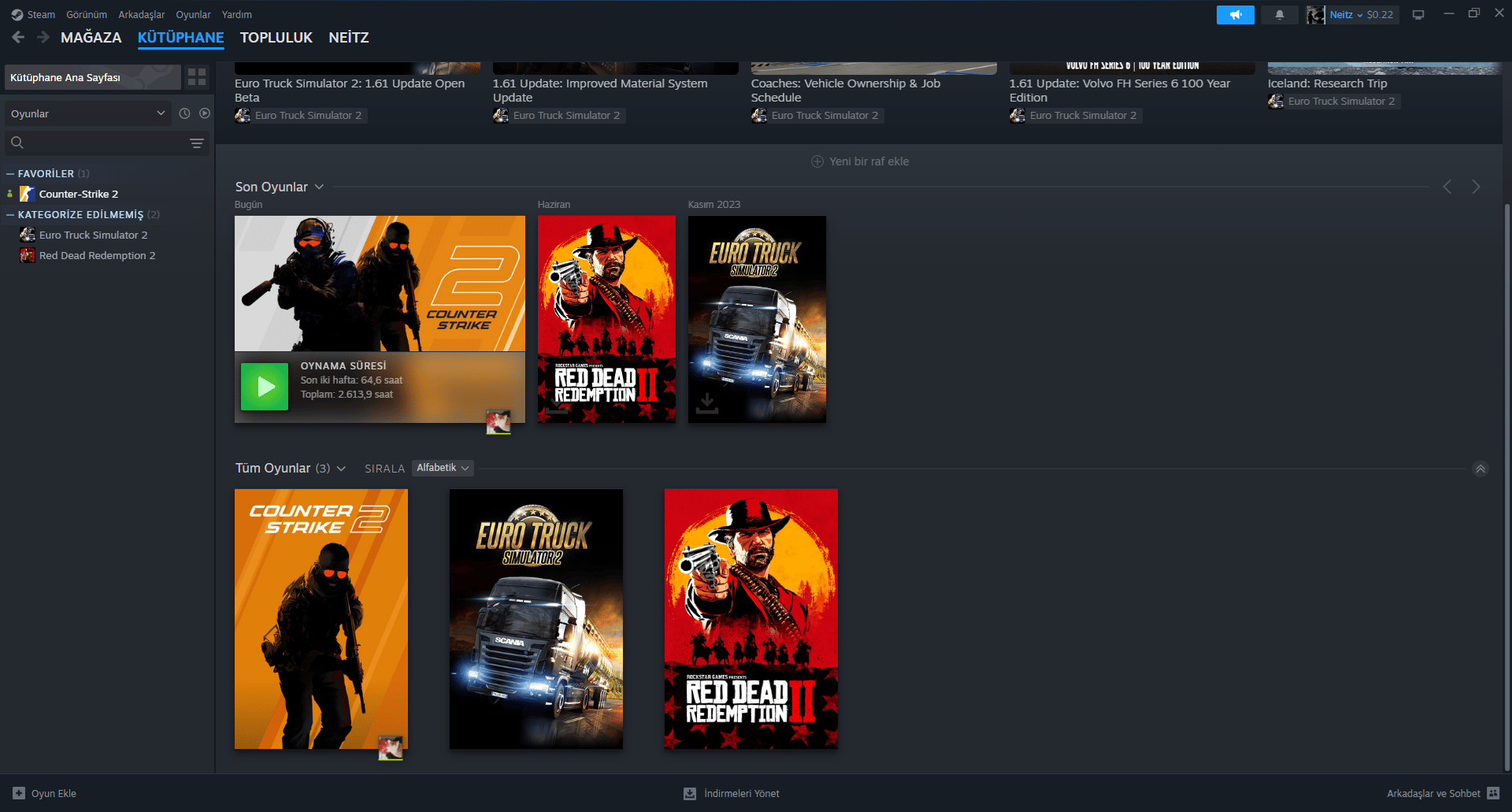This screenshot has width=1512, height=812.
Task: Click the library search magnifier icon
Action: tap(17, 143)
